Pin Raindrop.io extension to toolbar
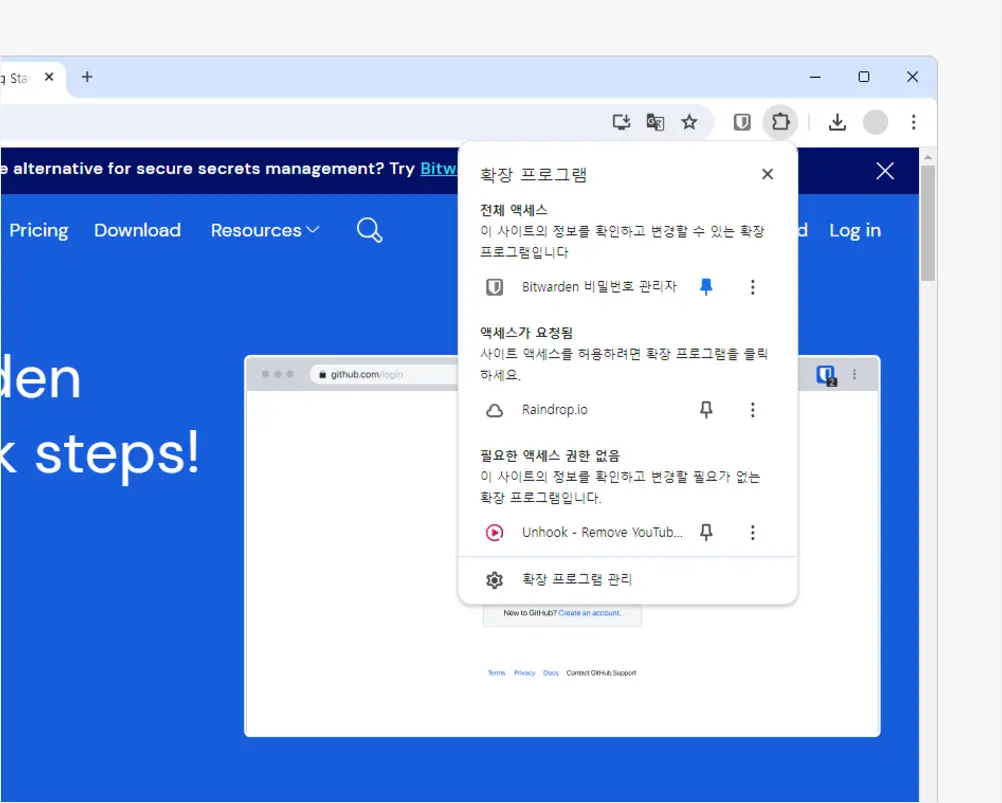Screen dimensions: 1002x803 coord(706,410)
